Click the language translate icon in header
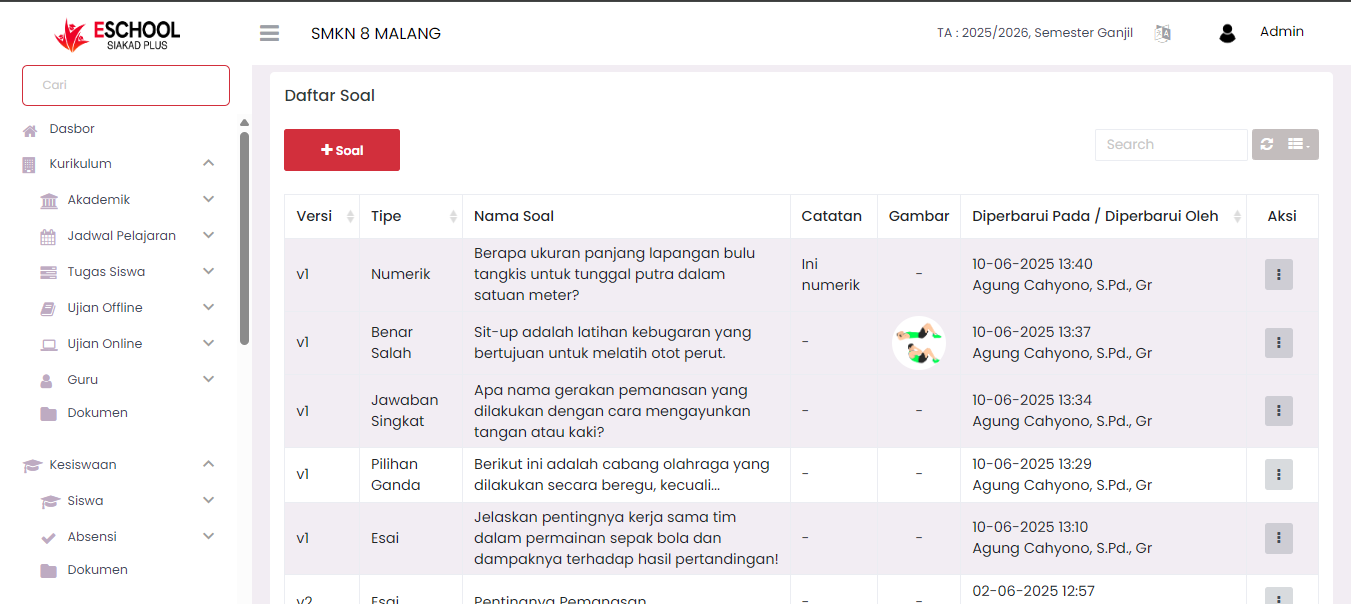 pyautogui.click(x=1162, y=33)
